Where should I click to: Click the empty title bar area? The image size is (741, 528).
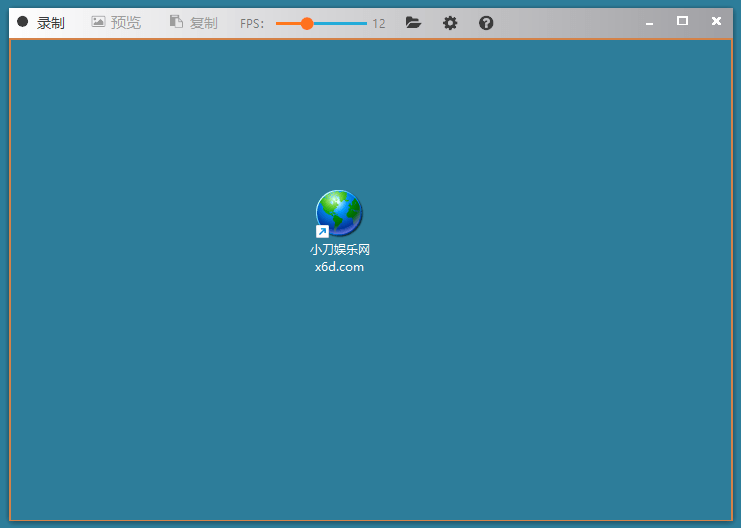pos(570,22)
